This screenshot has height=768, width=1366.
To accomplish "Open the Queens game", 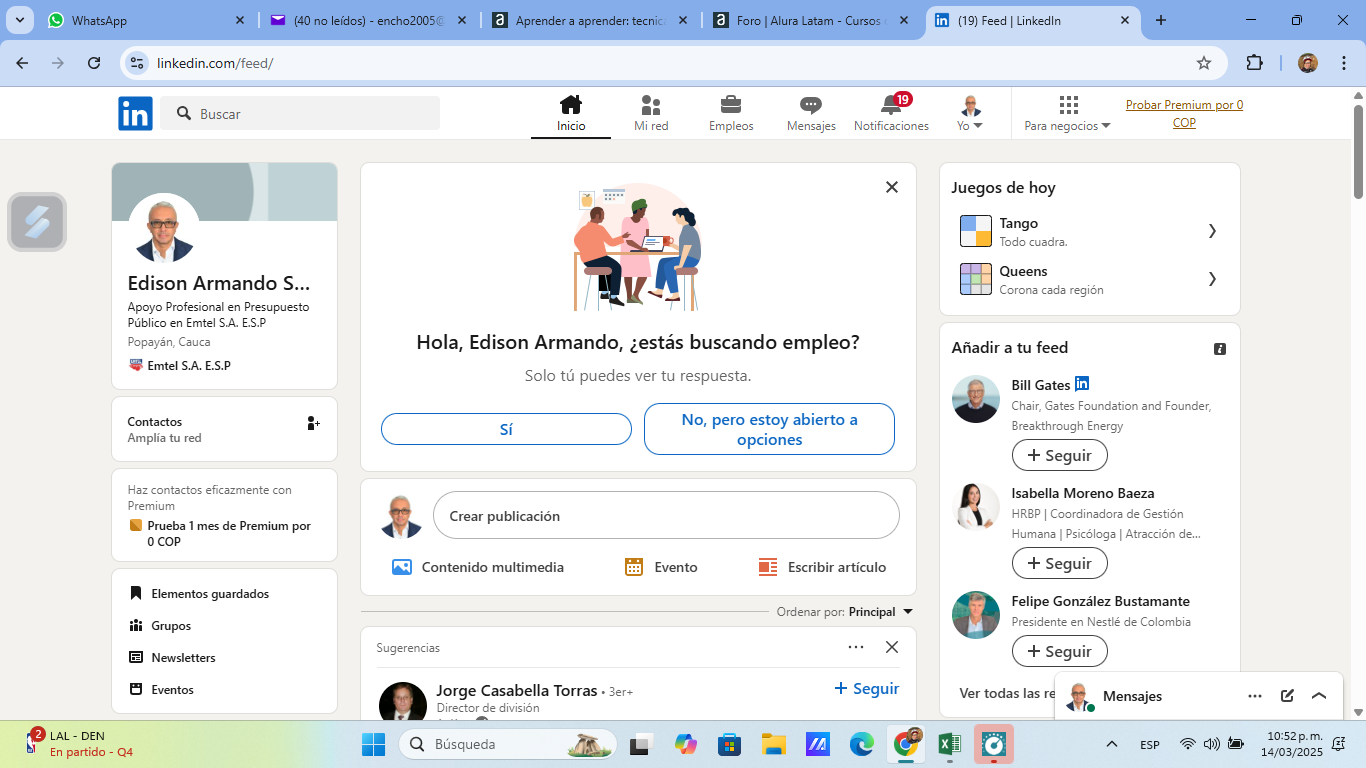I will (1090, 279).
